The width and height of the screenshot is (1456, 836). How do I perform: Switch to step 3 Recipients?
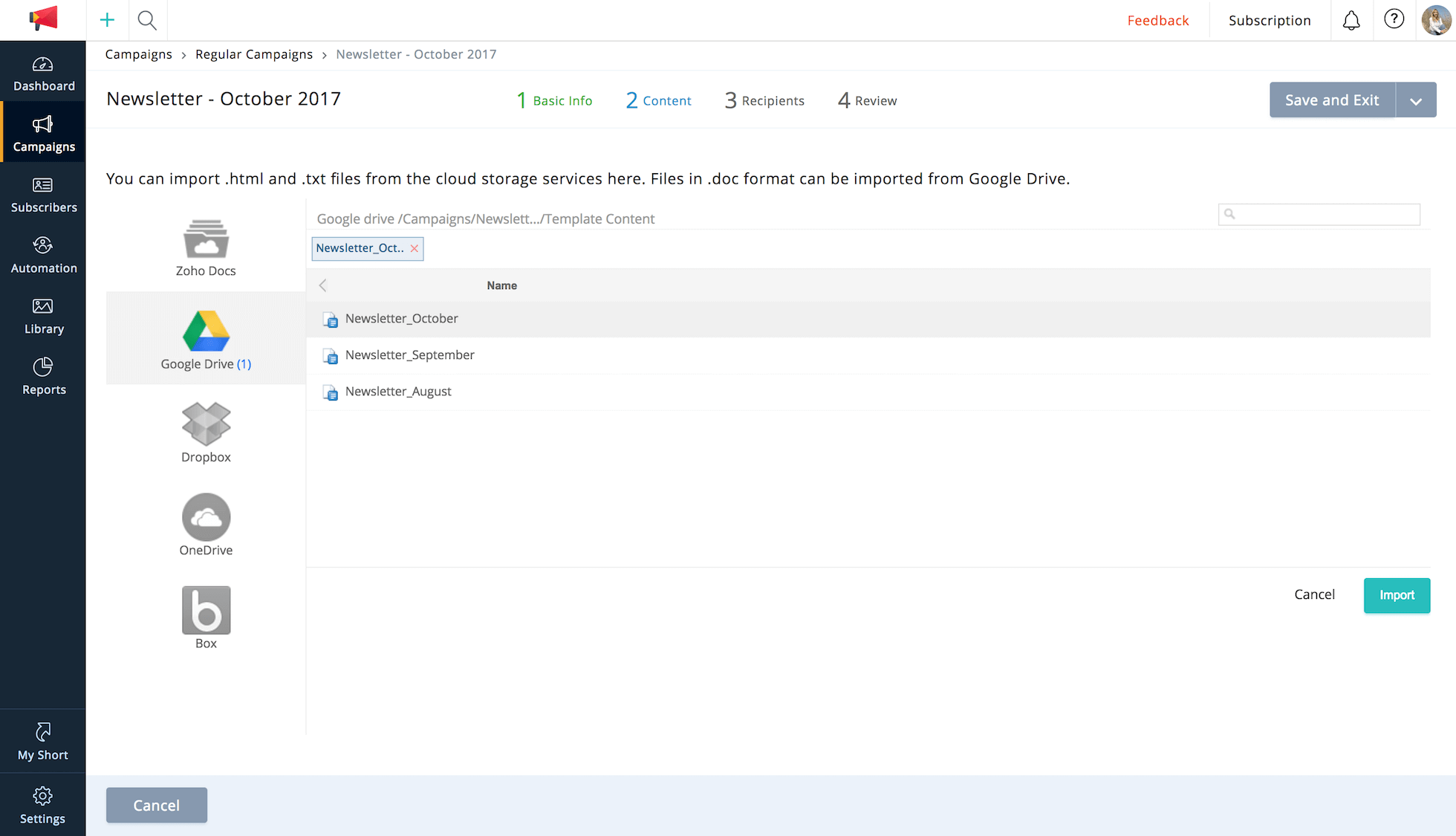(764, 100)
